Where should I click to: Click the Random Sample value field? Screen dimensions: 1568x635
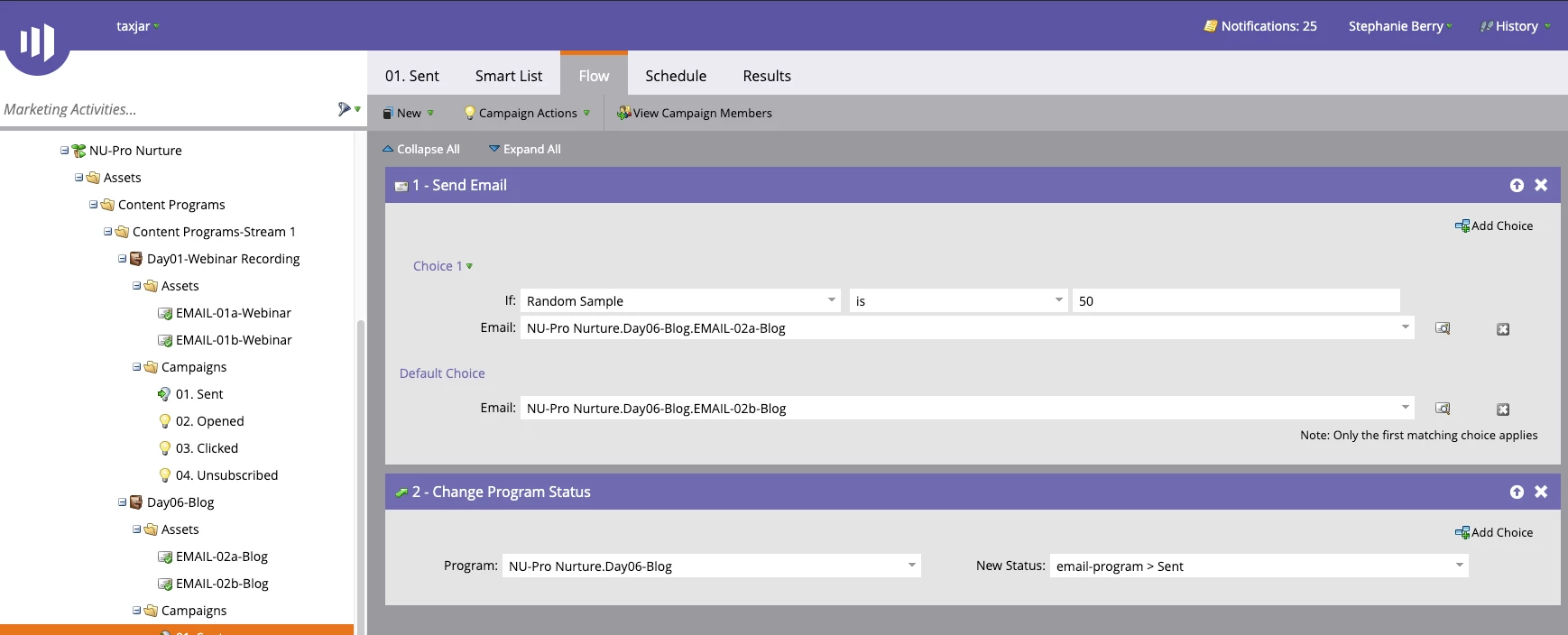1236,300
